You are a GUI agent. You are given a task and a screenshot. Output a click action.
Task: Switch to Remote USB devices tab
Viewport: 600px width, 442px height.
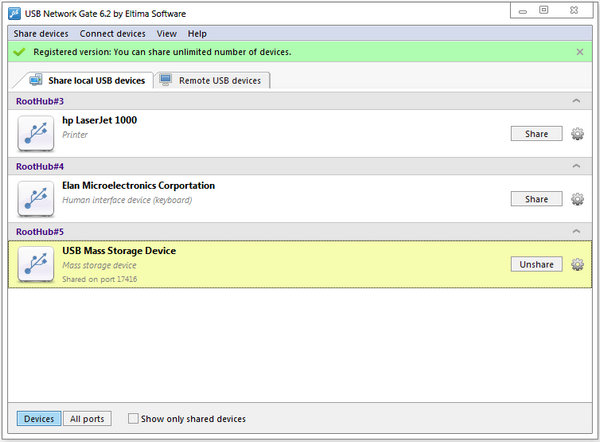click(213, 80)
